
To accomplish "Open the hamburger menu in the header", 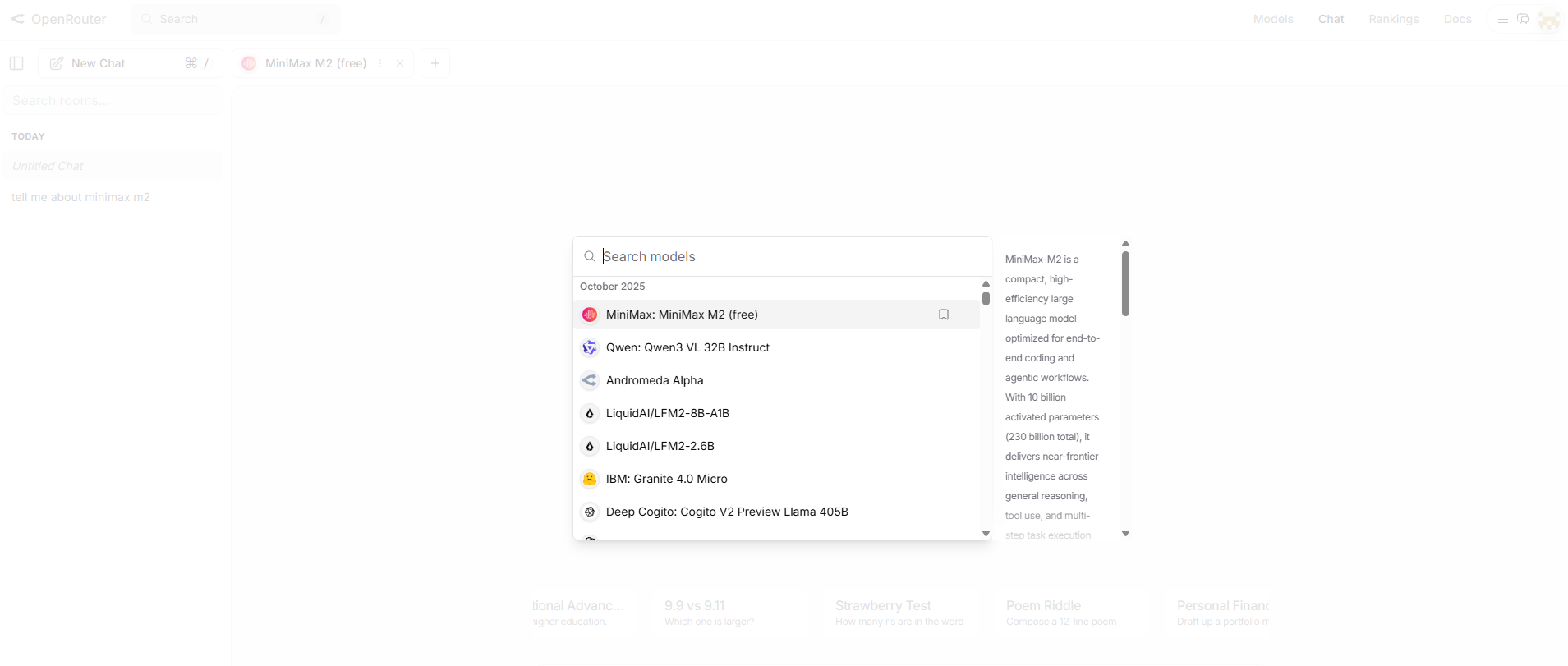I will click(1502, 19).
